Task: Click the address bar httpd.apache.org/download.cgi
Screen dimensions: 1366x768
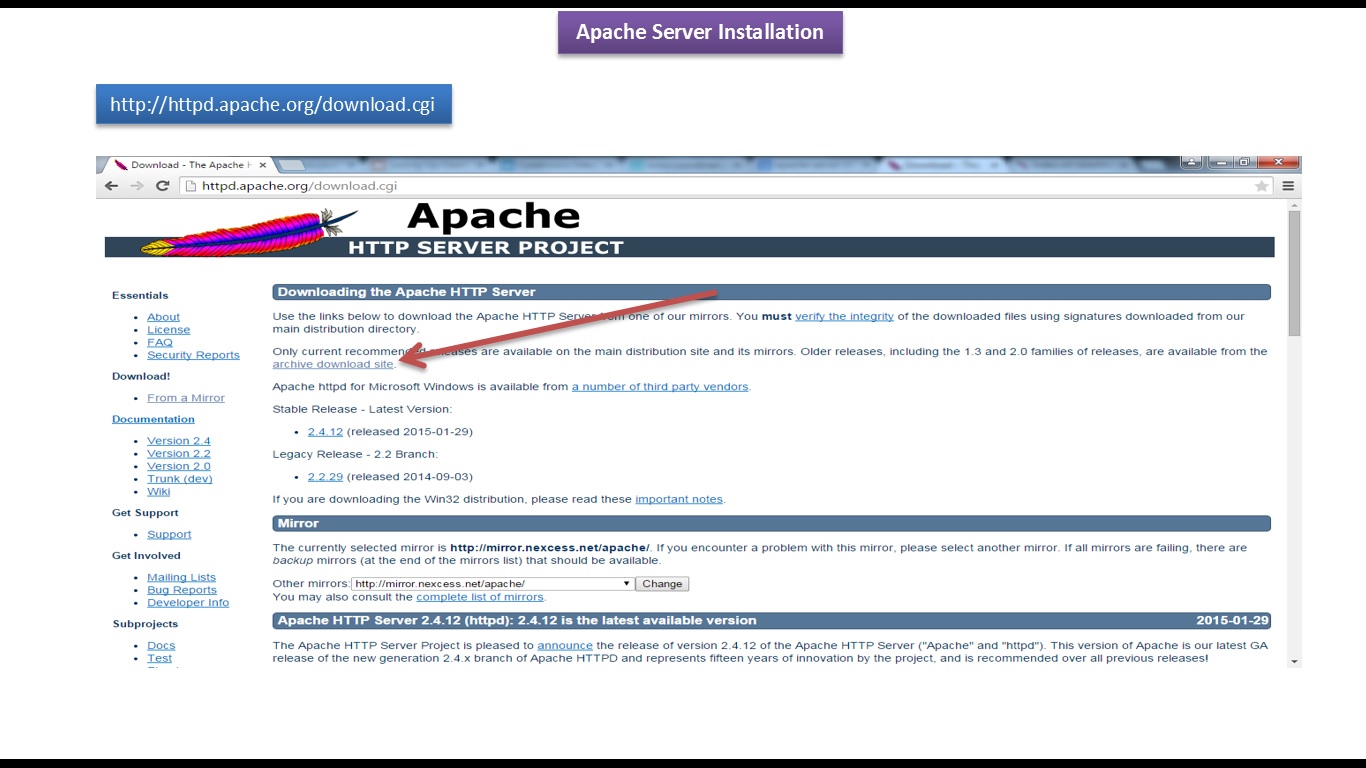Action: [715, 186]
